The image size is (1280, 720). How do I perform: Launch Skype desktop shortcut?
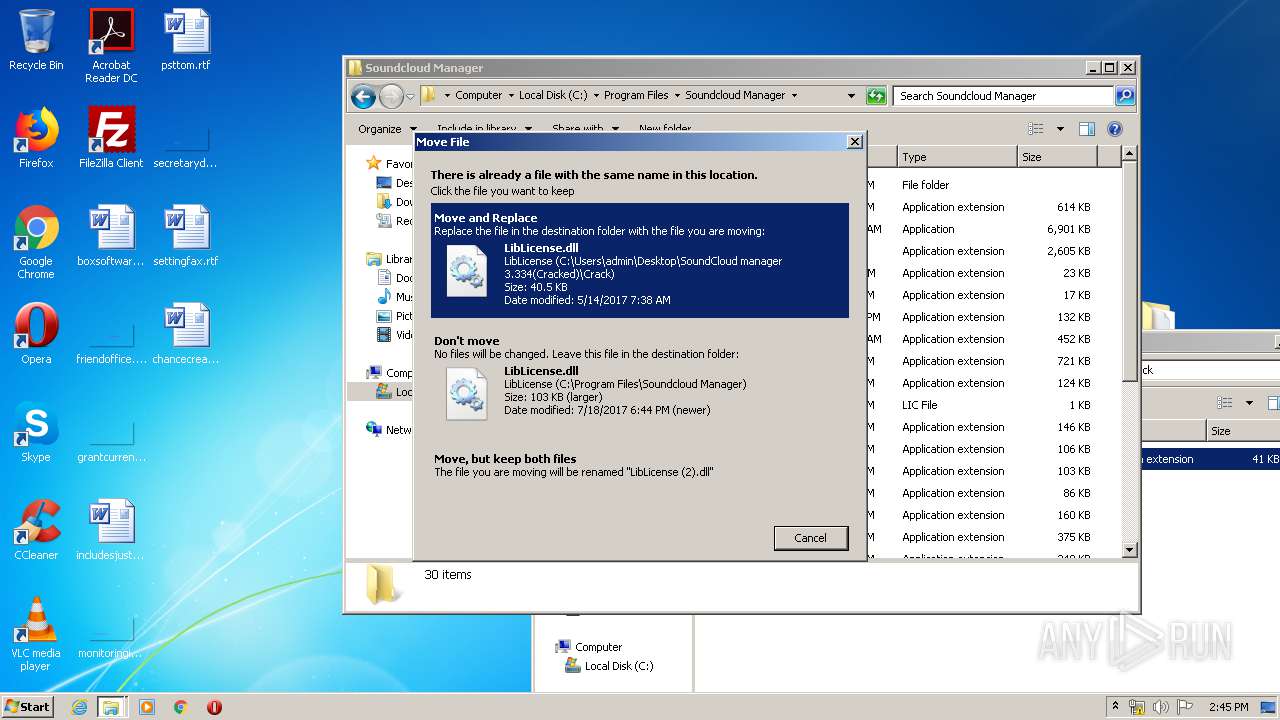[x=36, y=432]
